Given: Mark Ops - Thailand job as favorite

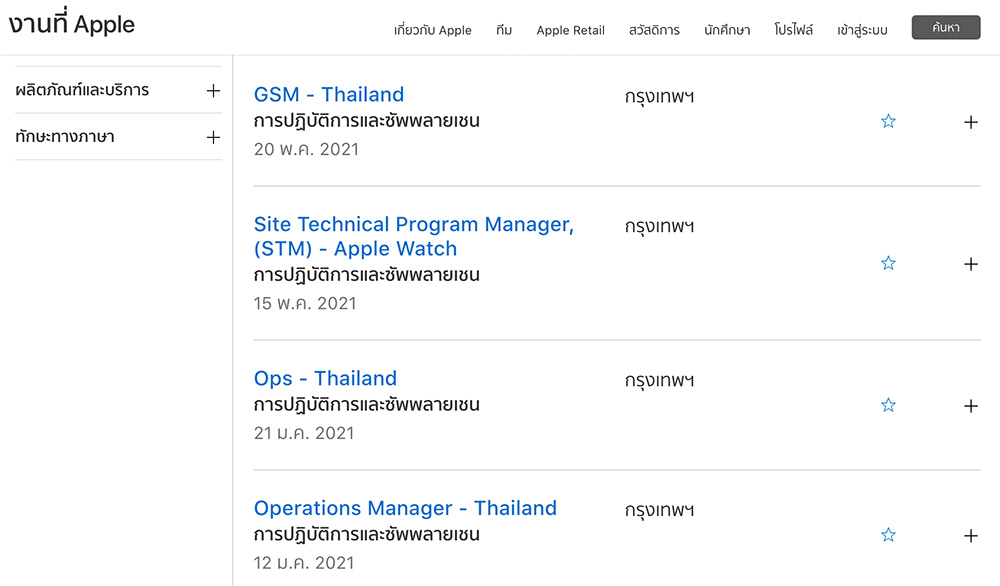Looking at the screenshot, I should click(888, 406).
